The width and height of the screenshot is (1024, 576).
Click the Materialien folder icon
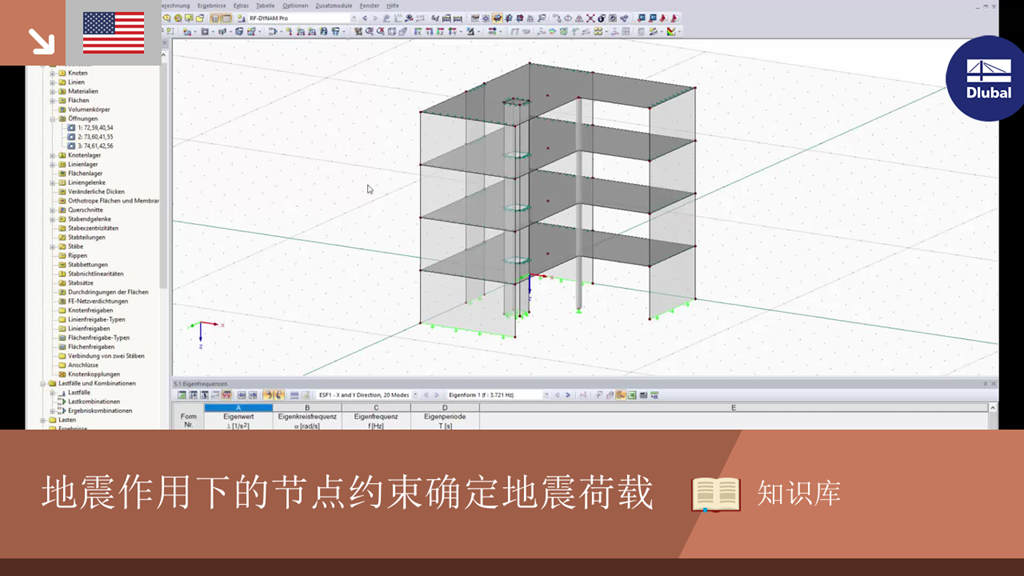[x=63, y=91]
